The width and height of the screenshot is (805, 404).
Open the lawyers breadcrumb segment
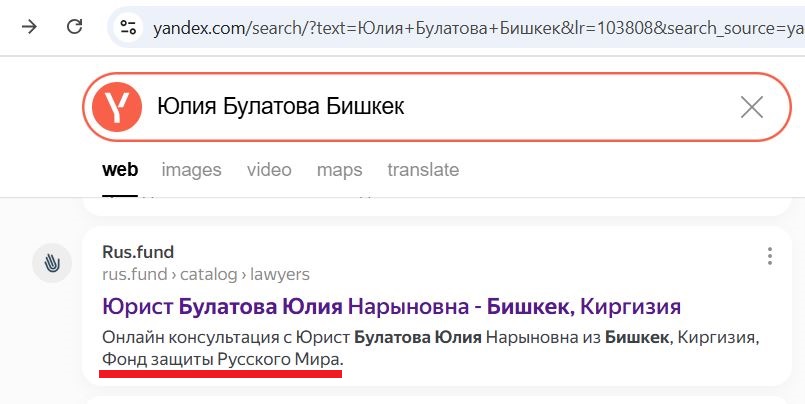point(280,275)
